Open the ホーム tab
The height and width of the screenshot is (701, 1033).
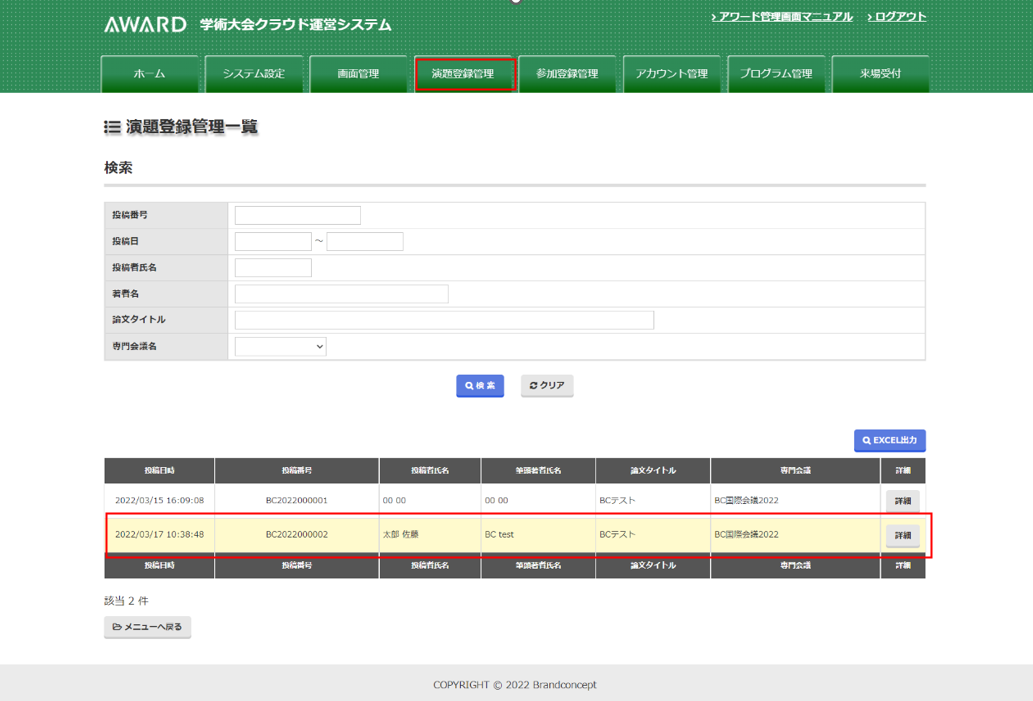[150, 74]
